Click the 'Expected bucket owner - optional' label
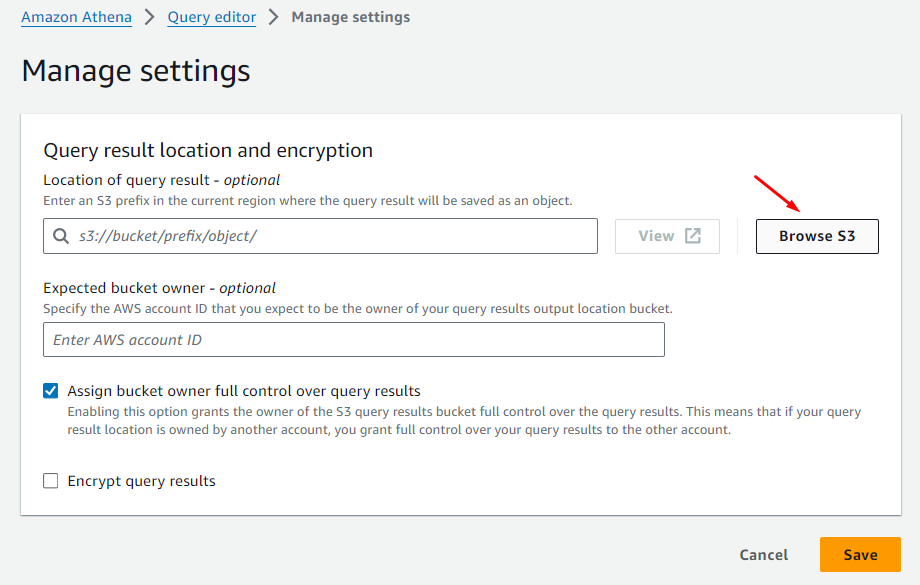The image size is (920, 585). point(159,288)
